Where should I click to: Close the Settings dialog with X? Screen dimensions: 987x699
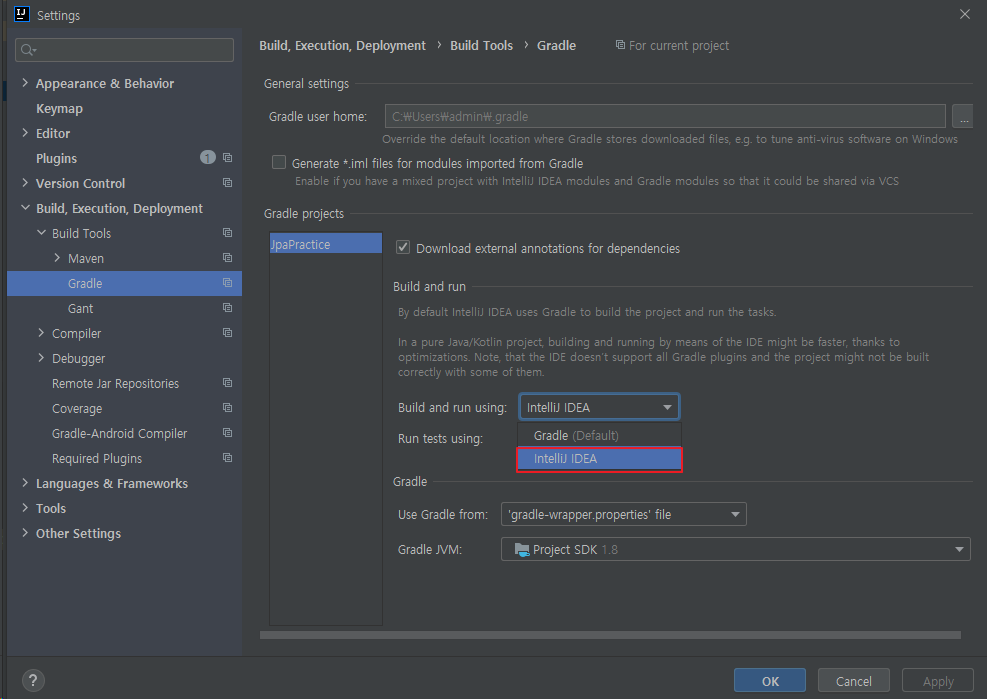click(x=964, y=14)
